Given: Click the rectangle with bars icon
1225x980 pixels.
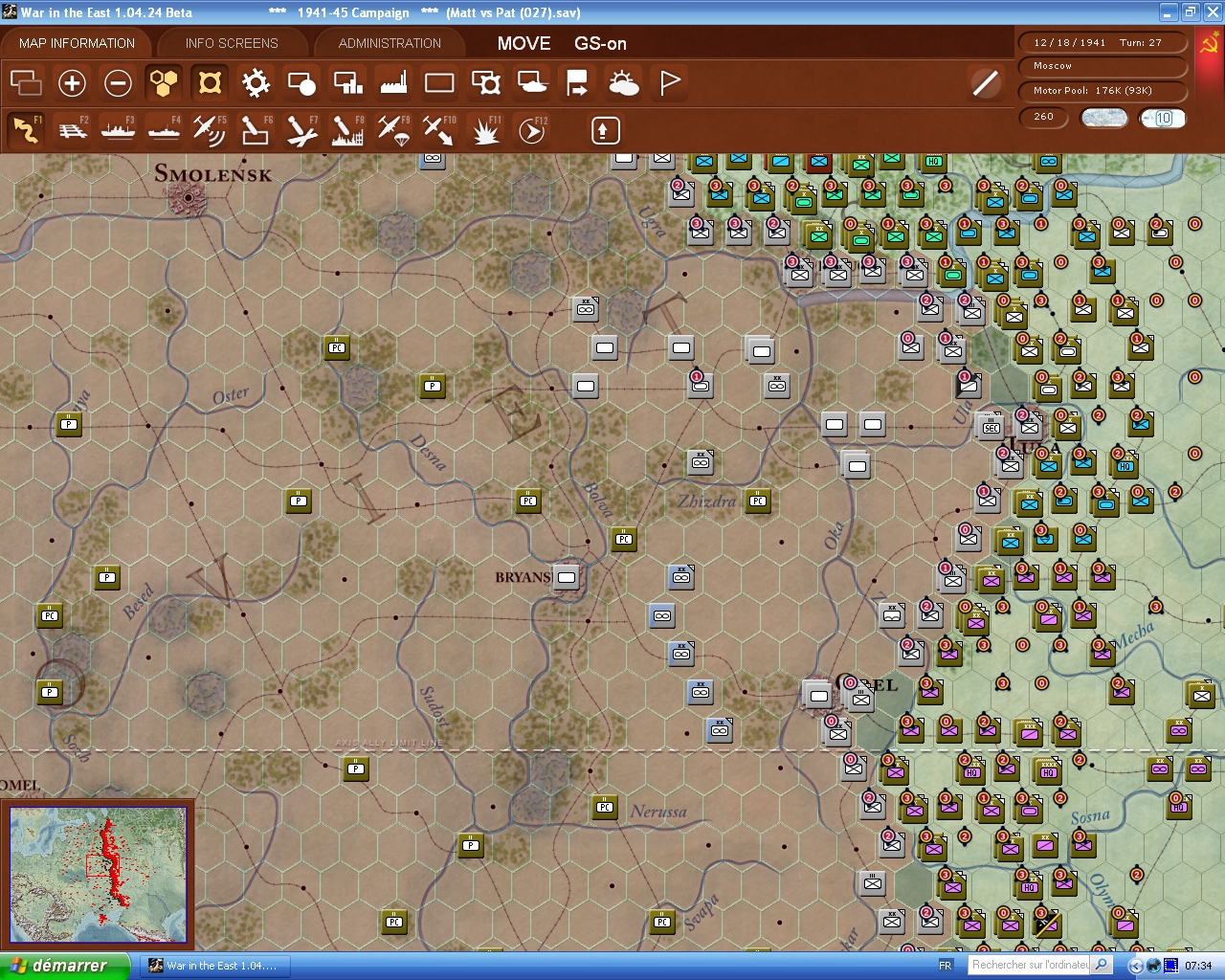Looking at the screenshot, I should pyautogui.click(x=347, y=83).
